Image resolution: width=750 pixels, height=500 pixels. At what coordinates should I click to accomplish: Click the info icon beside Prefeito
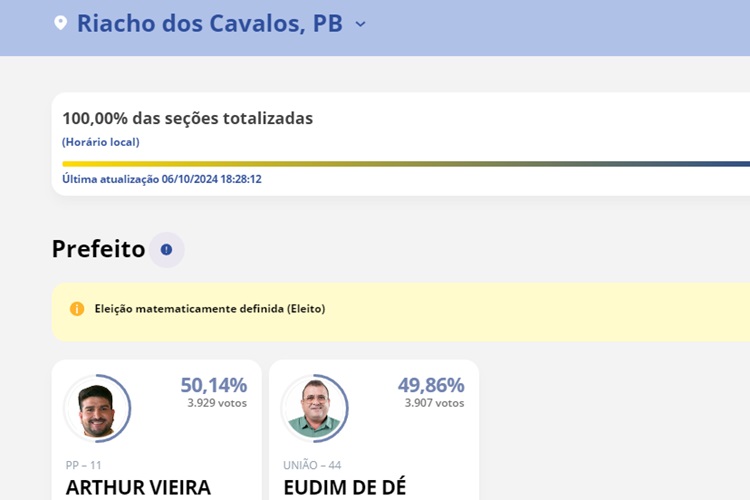pos(166,250)
